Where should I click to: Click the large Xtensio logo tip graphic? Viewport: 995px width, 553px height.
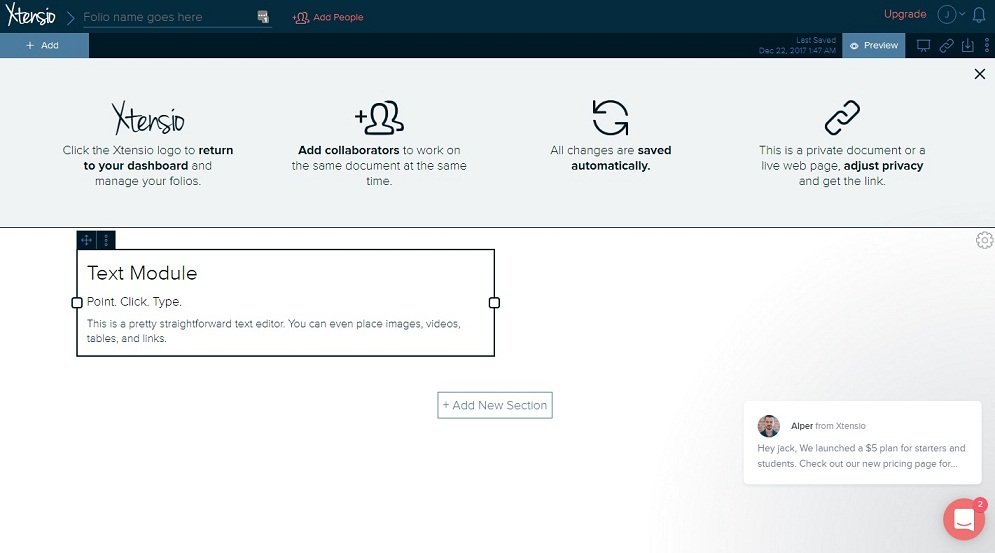(148, 118)
